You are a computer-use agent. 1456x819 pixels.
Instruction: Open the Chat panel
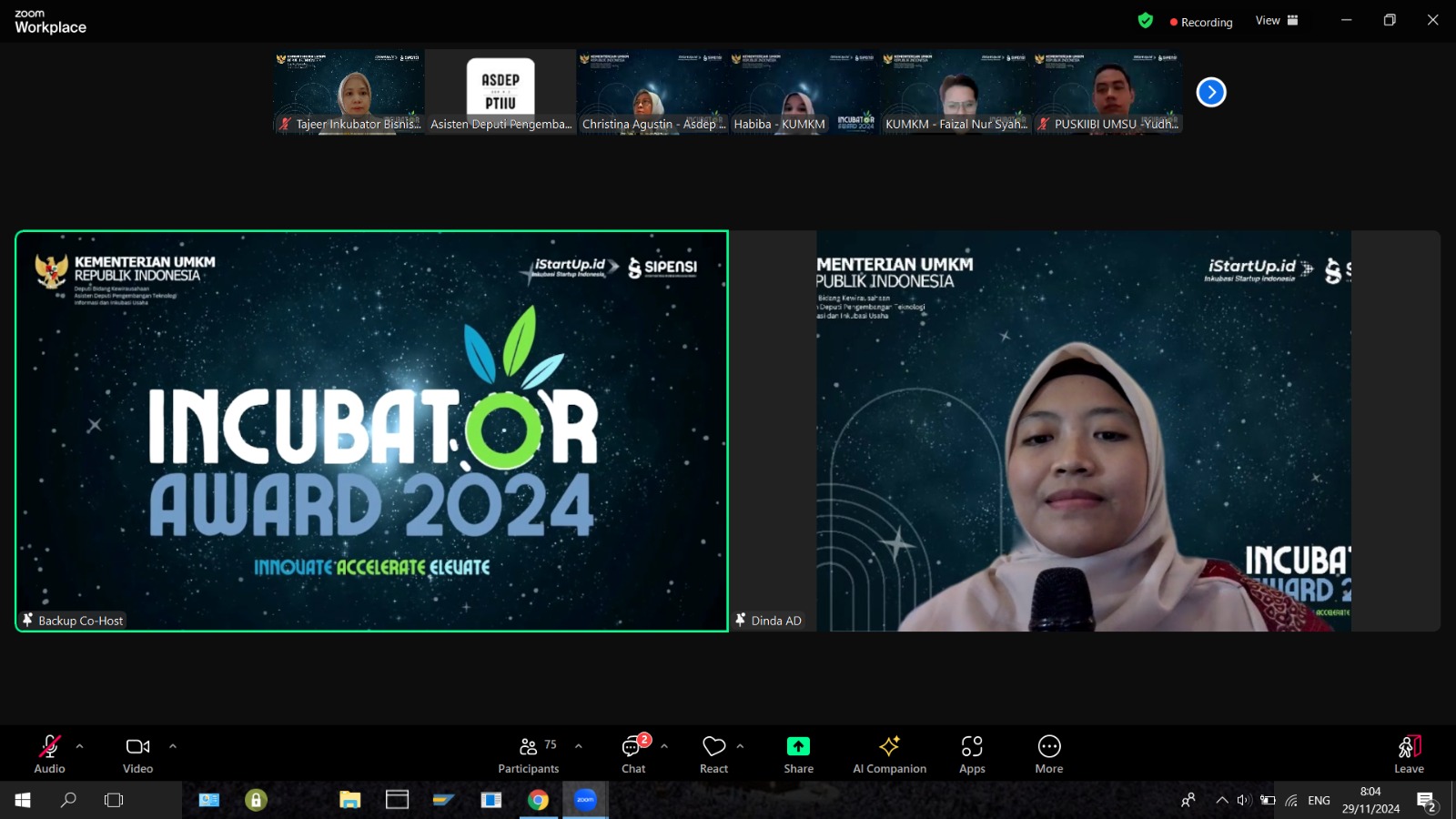coord(634,754)
